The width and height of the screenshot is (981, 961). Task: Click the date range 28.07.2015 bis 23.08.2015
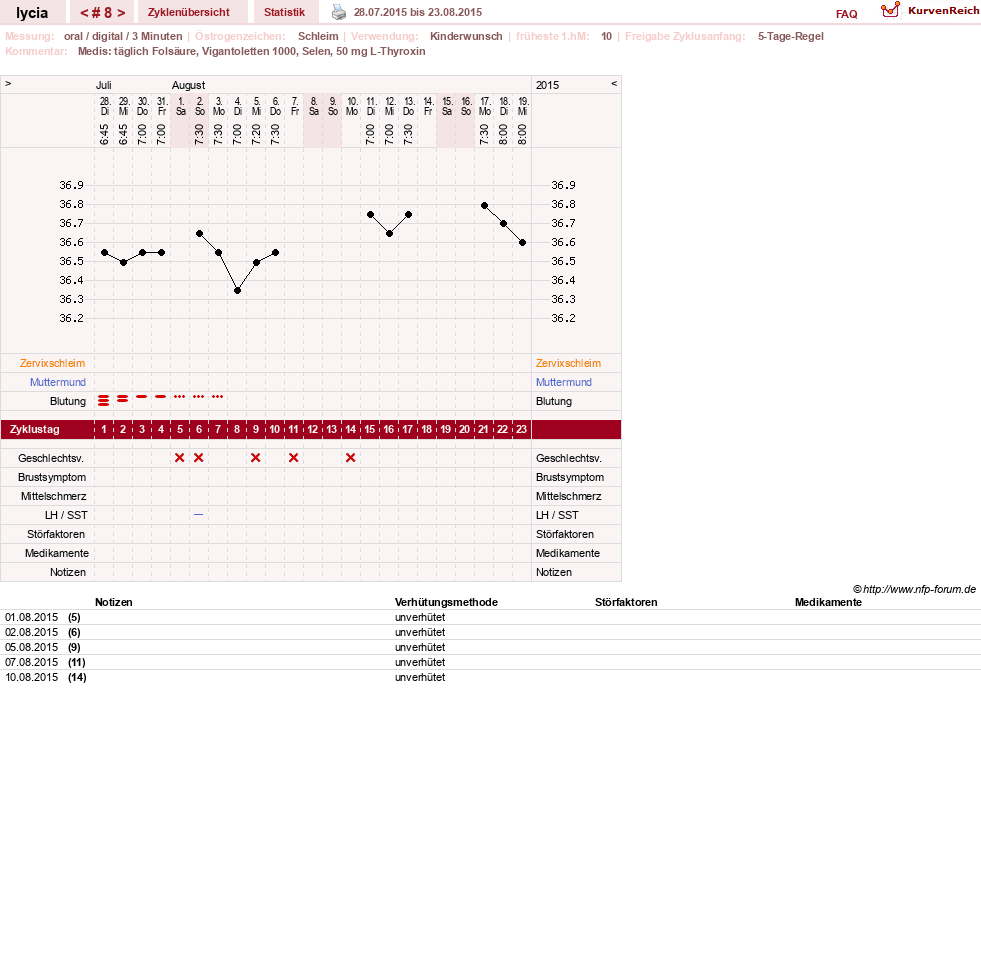(418, 13)
